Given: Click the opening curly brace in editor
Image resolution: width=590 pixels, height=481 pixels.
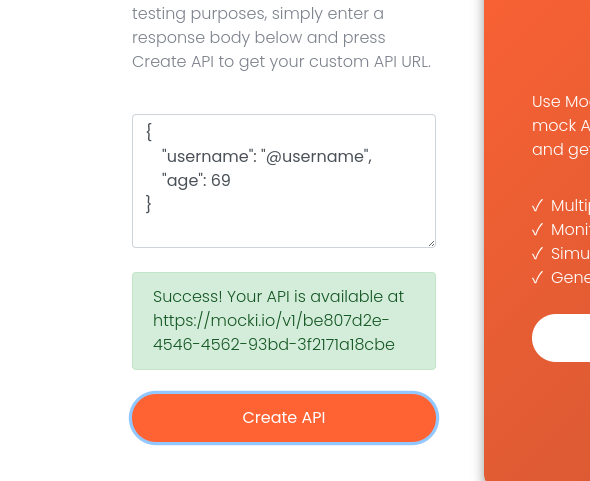Looking at the screenshot, I should click(149, 132).
